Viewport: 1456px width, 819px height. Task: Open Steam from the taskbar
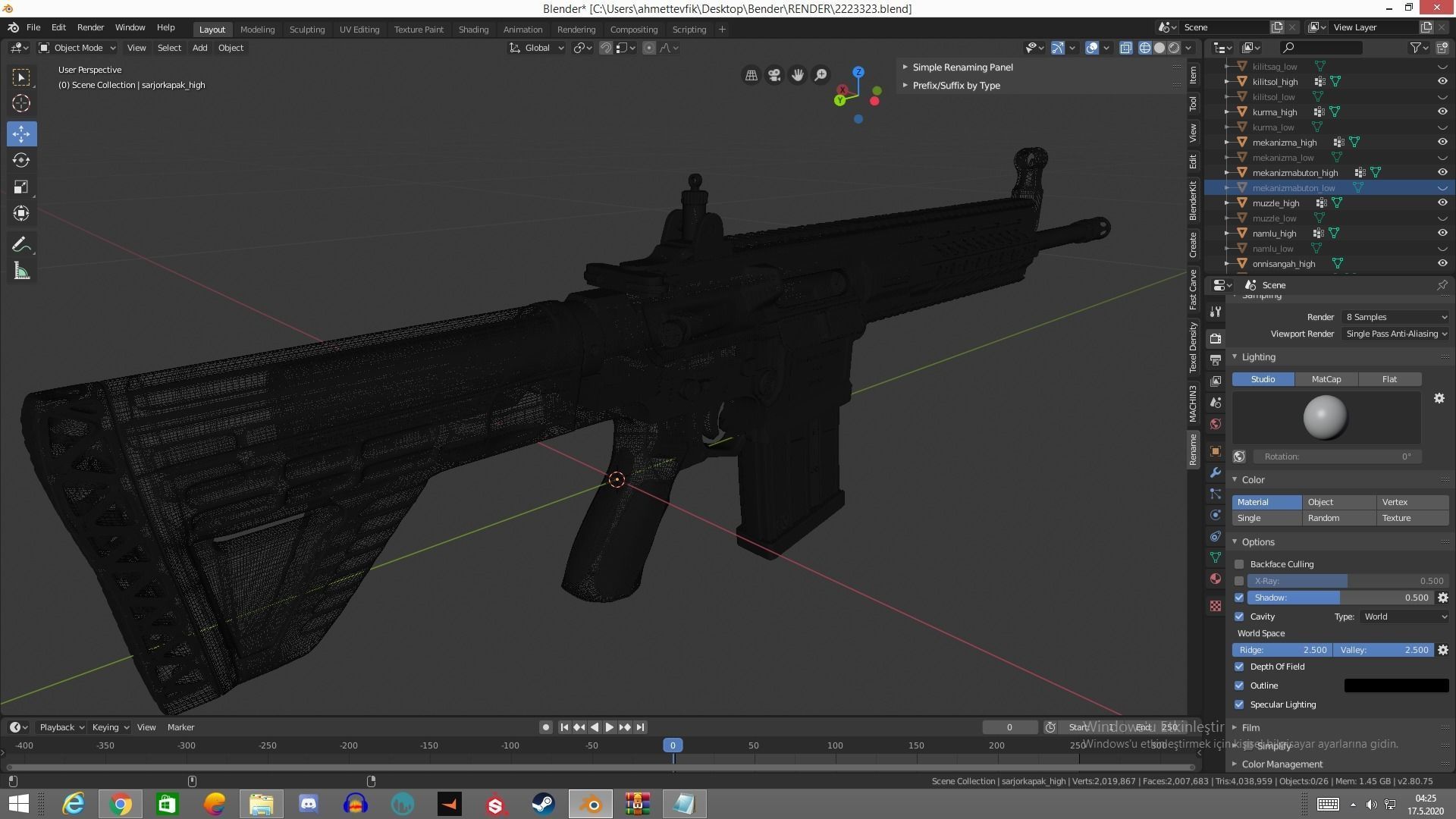(x=543, y=804)
